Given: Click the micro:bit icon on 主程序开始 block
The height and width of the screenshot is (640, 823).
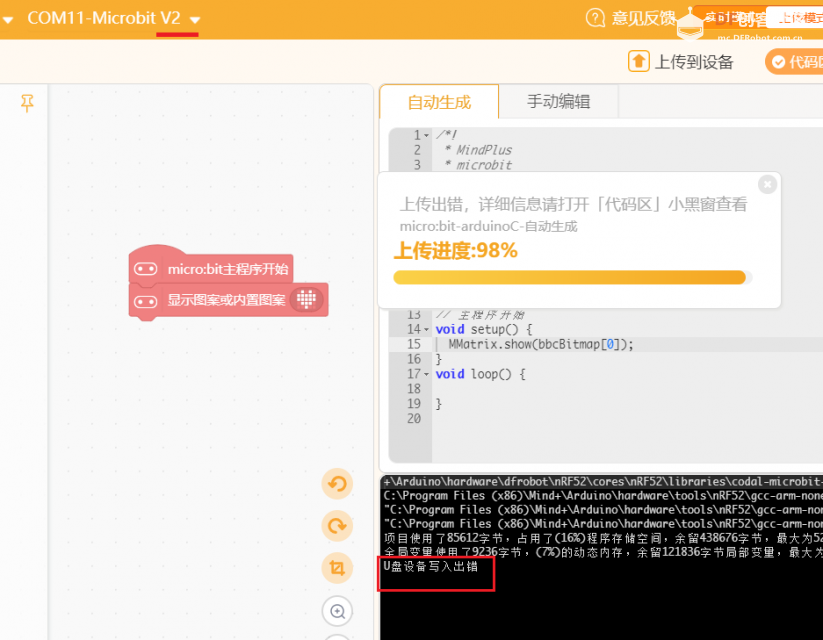Looking at the screenshot, I should tap(145, 269).
